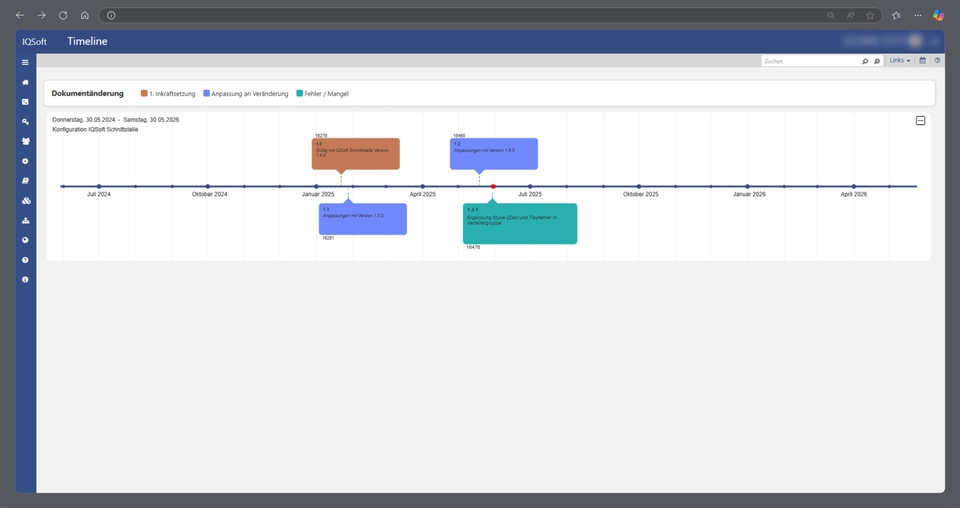Click the Dokumentänderung legend heading

click(x=88, y=93)
